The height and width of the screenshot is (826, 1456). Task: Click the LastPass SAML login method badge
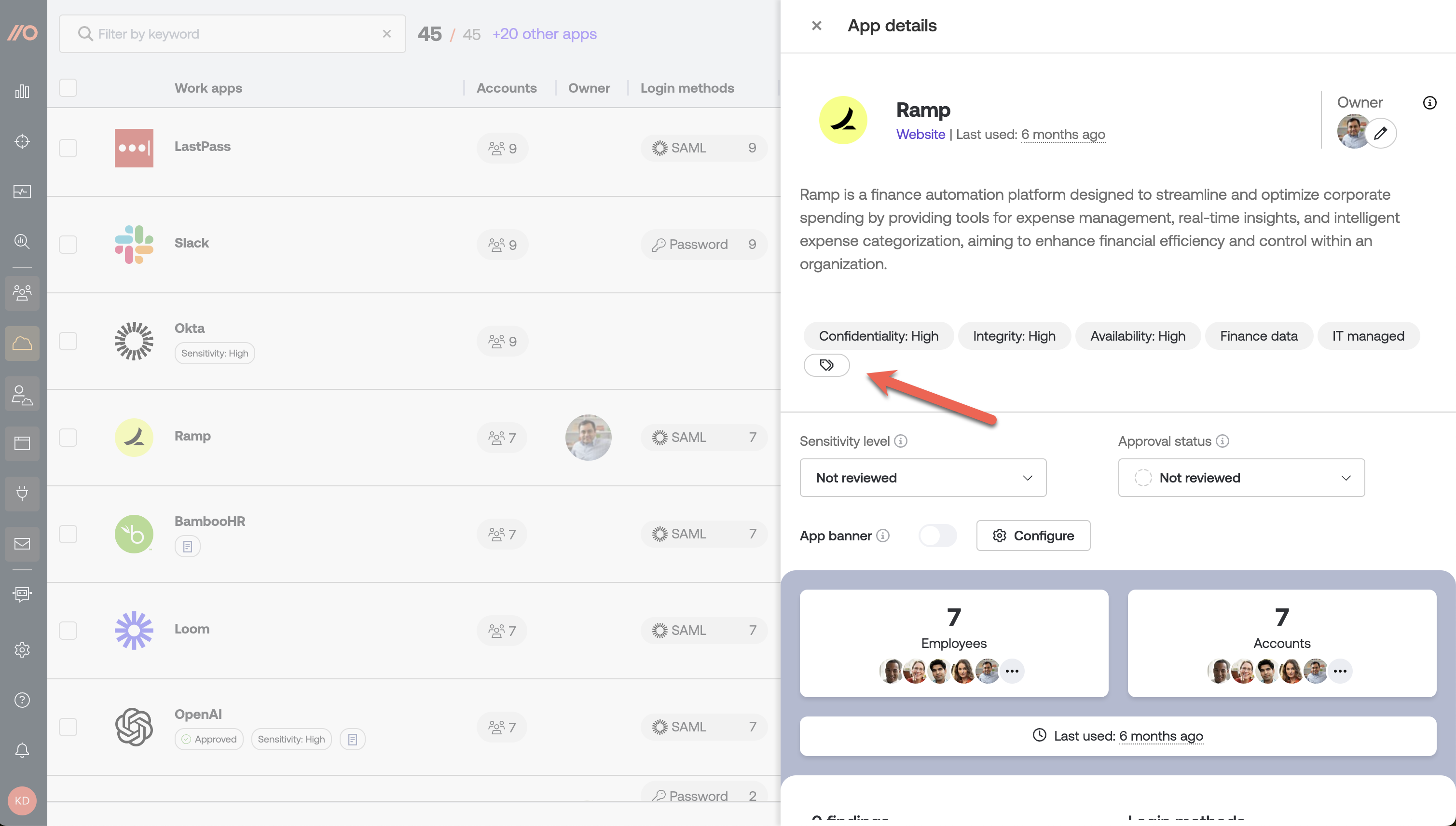pyautogui.click(x=704, y=148)
